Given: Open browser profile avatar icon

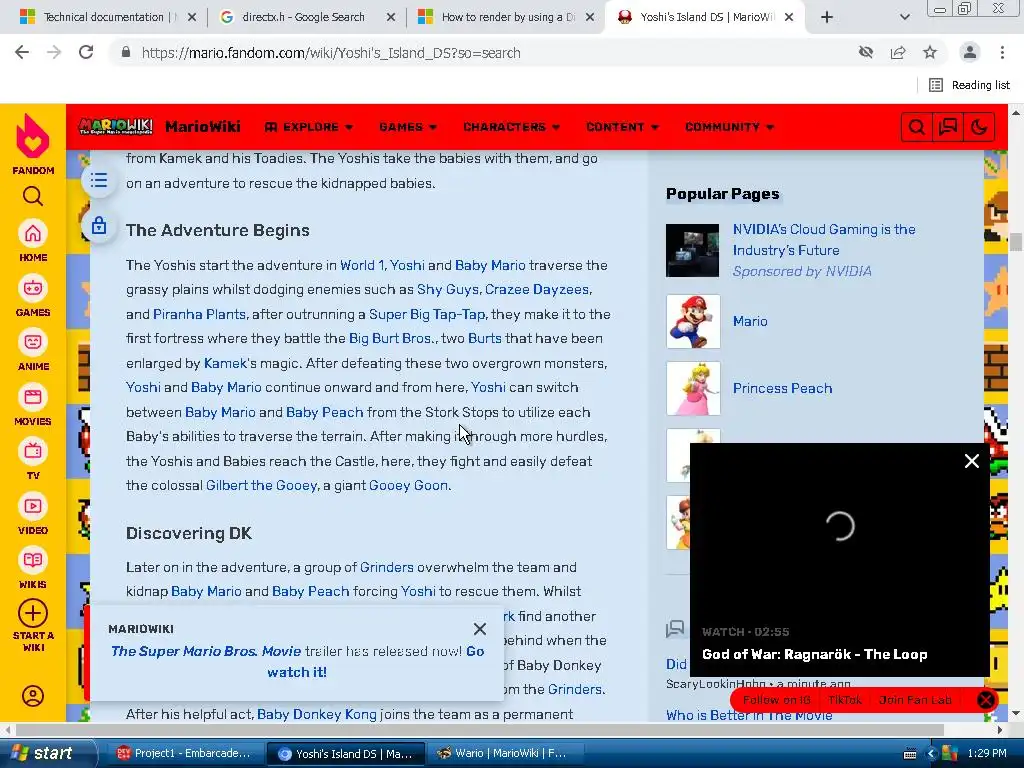Looking at the screenshot, I should click(x=970, y=52).
